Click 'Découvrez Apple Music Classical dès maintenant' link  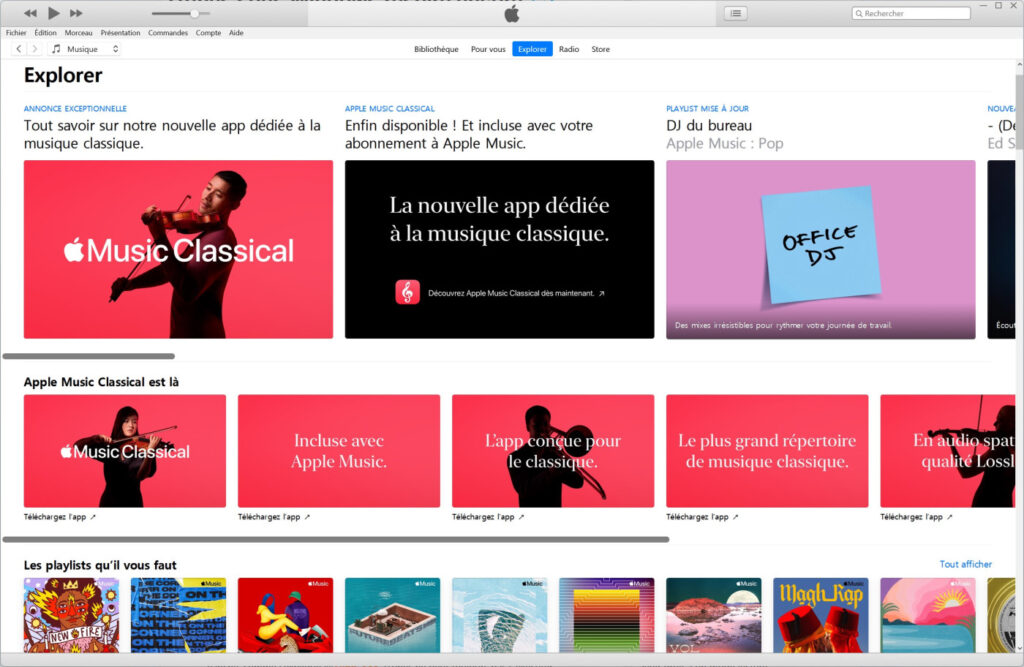pos(516,293)
